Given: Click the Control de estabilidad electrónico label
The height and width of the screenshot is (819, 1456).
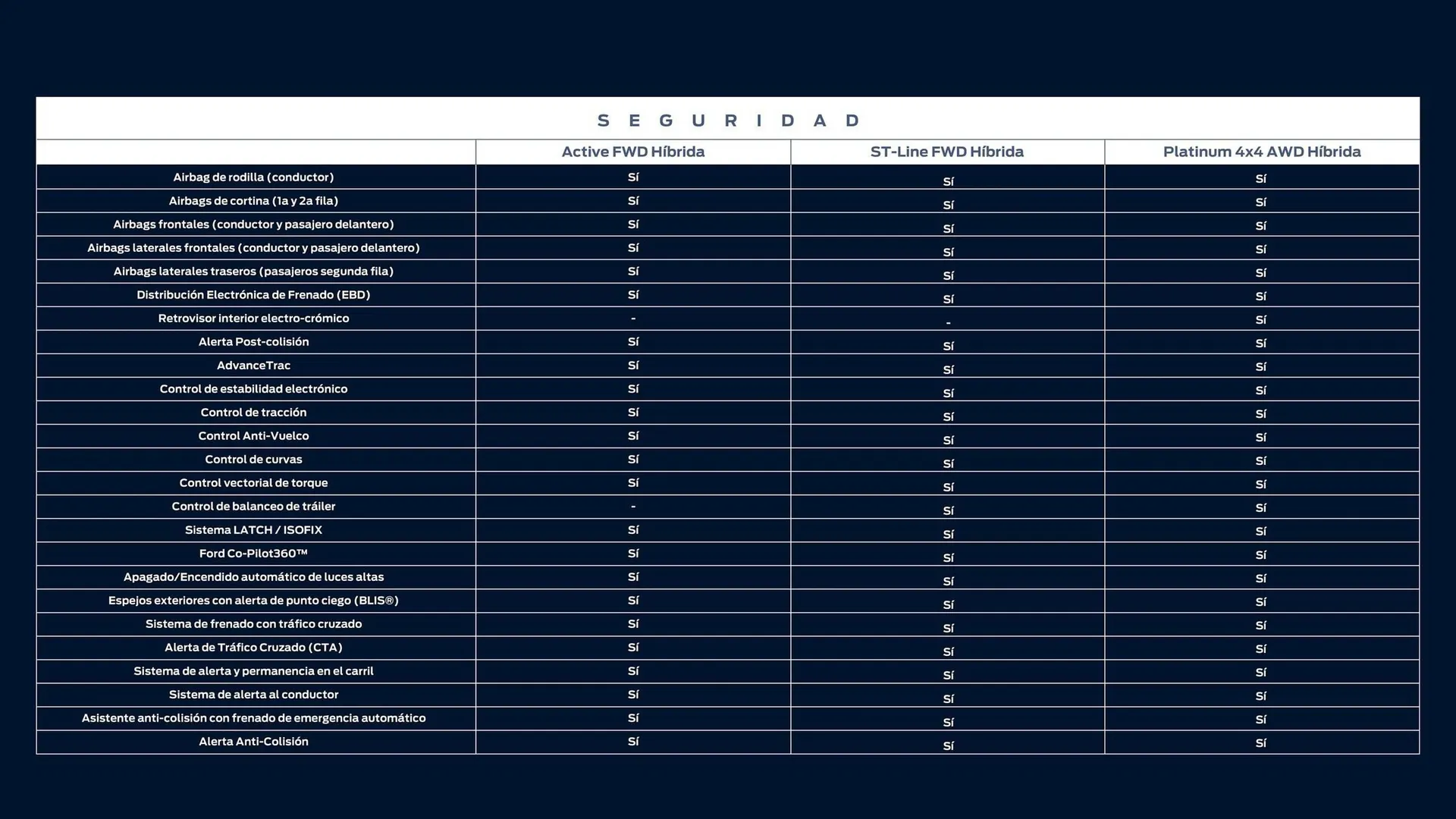Looking at the screenshot, I should click(x=254, y=388).
